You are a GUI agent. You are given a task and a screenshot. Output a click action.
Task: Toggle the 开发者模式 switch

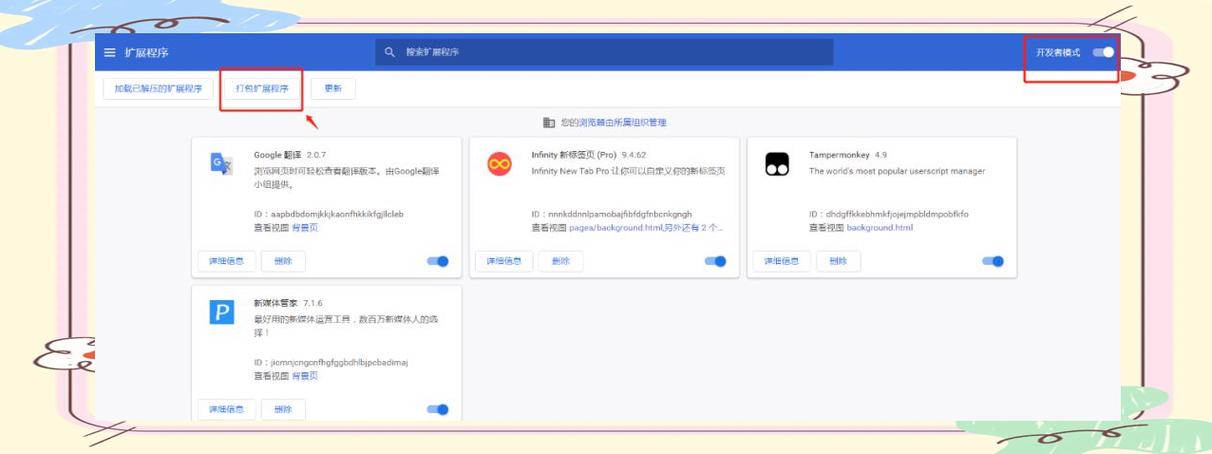tap(1103, 52)
